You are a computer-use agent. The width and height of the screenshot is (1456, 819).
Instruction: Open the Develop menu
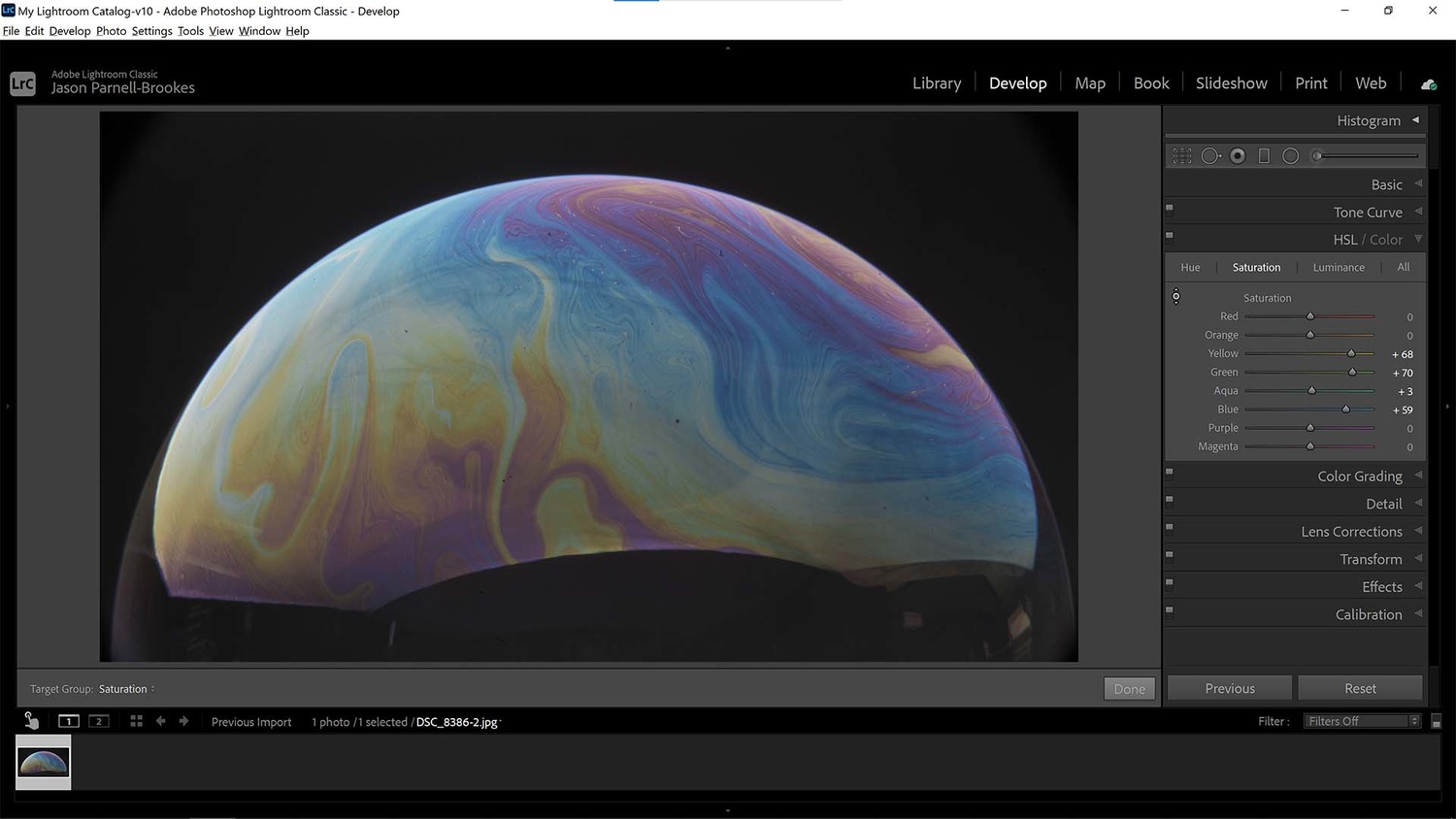pos(70,31)
